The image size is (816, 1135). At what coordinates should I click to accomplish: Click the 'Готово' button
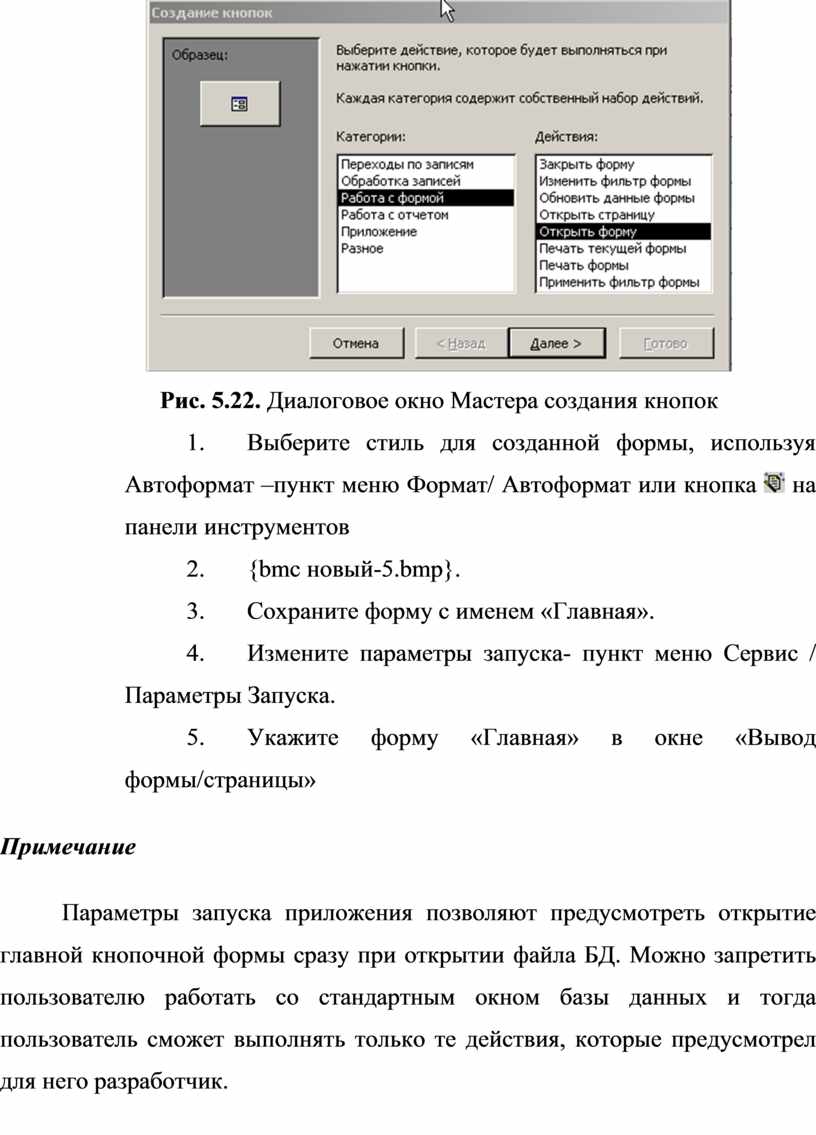click(666, 343)
